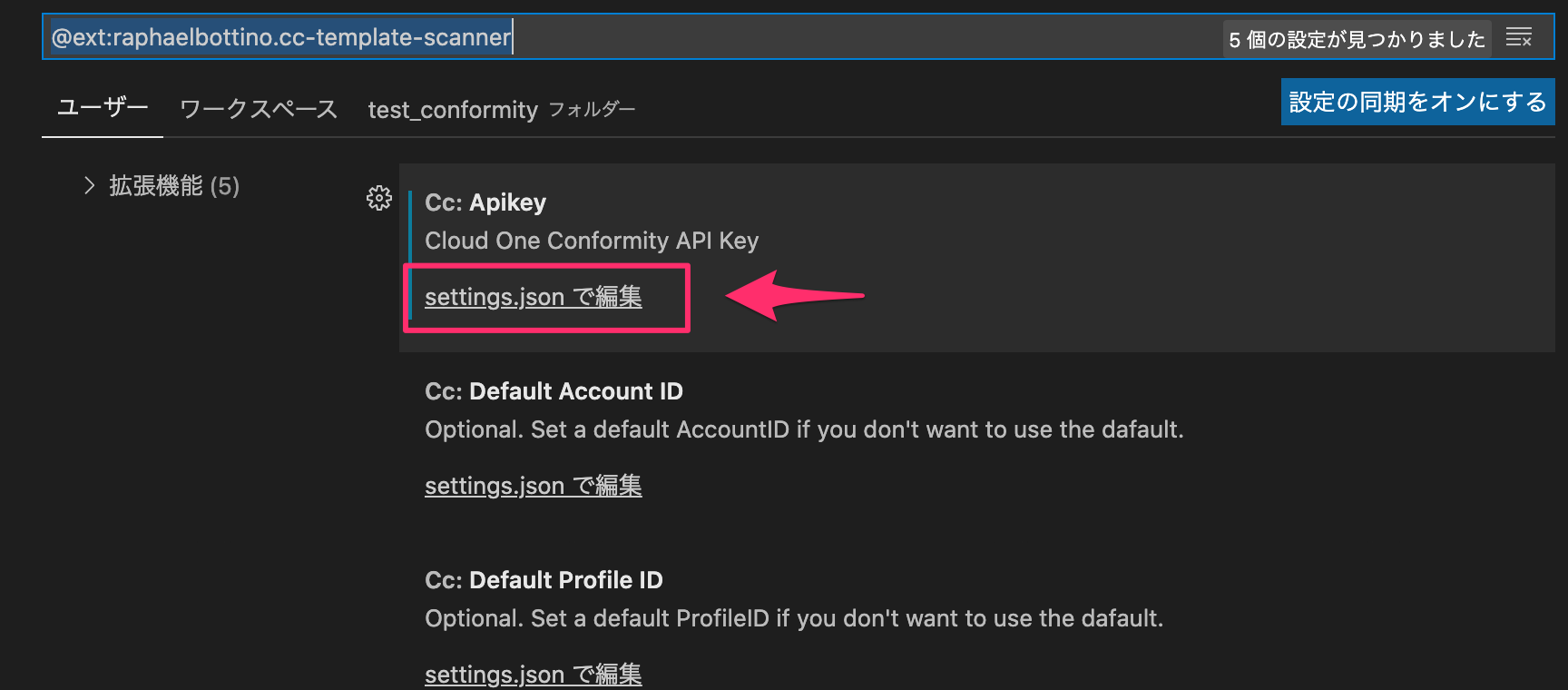This screenshot has height=690, width=1568.
Task: Edit Default Profile ID via settings.json link
Action: (533, 675)
